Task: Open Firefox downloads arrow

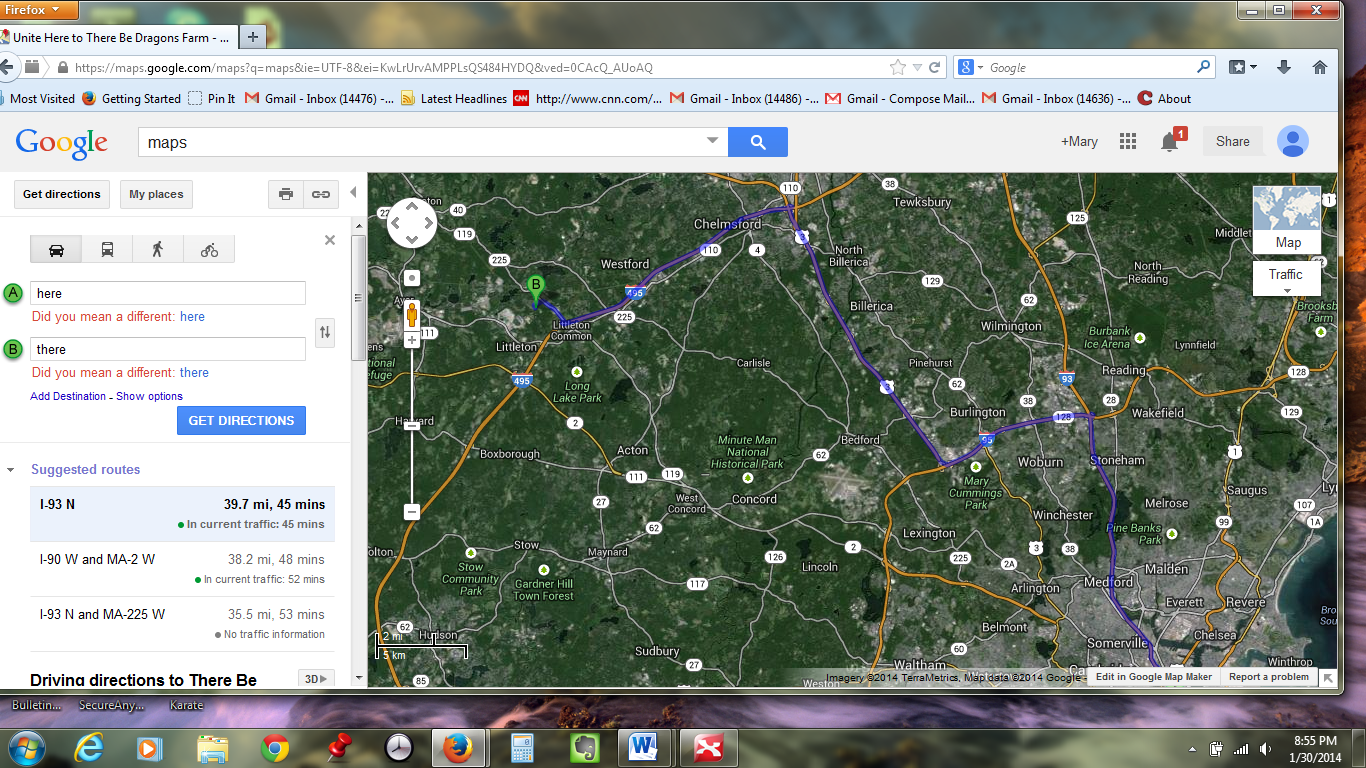Action: (1284, 67)
